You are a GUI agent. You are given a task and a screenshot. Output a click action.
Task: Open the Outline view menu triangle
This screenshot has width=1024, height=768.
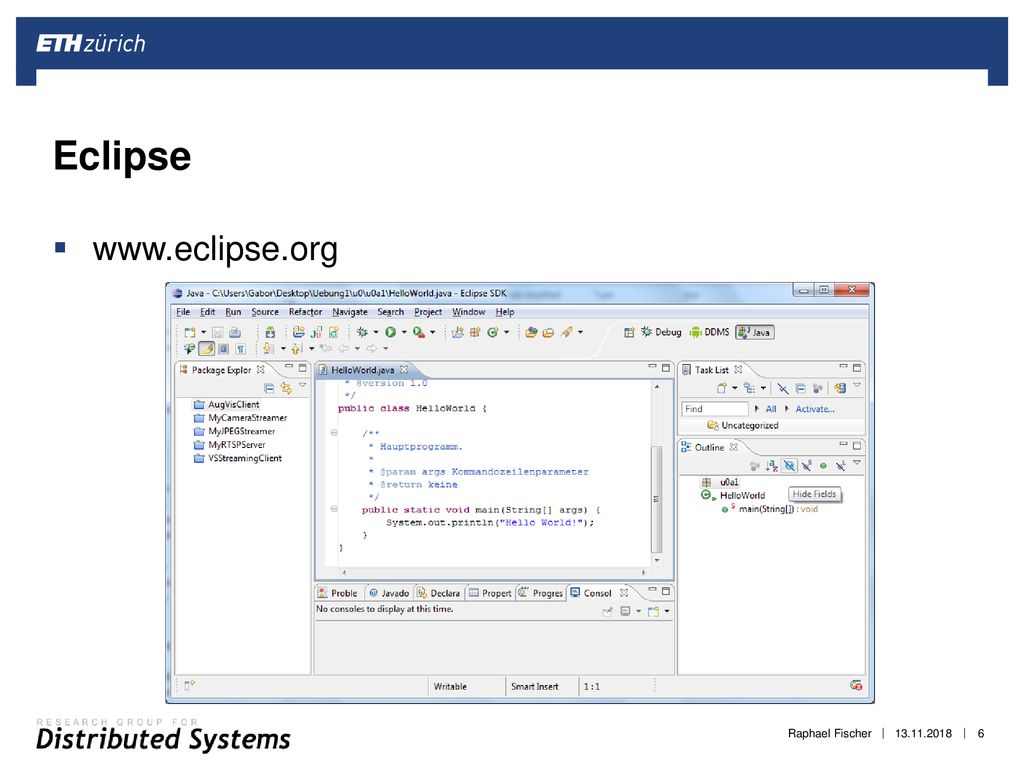pyautogui.click(x=857, y=463)
